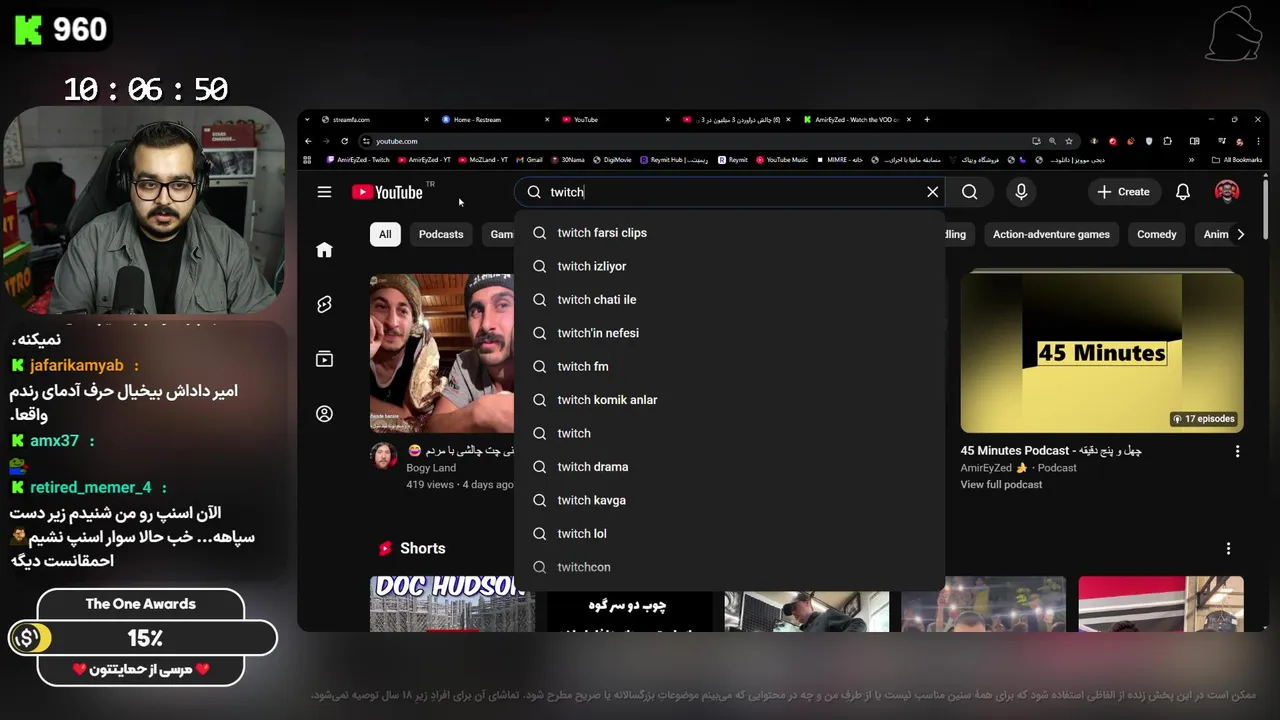Select the 'twitch fm' suggestion
Screen dimensions: 1280x720
[x=729, y=367]
